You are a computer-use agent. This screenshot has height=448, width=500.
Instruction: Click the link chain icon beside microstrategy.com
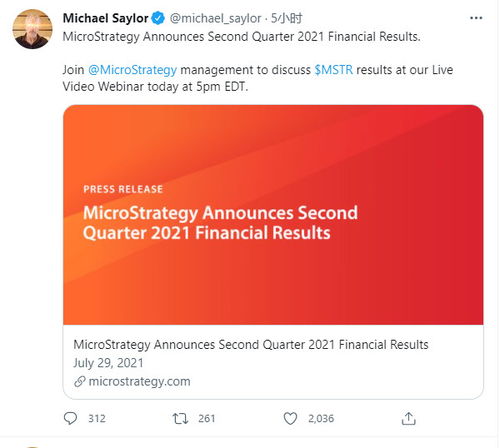(80, 381)
